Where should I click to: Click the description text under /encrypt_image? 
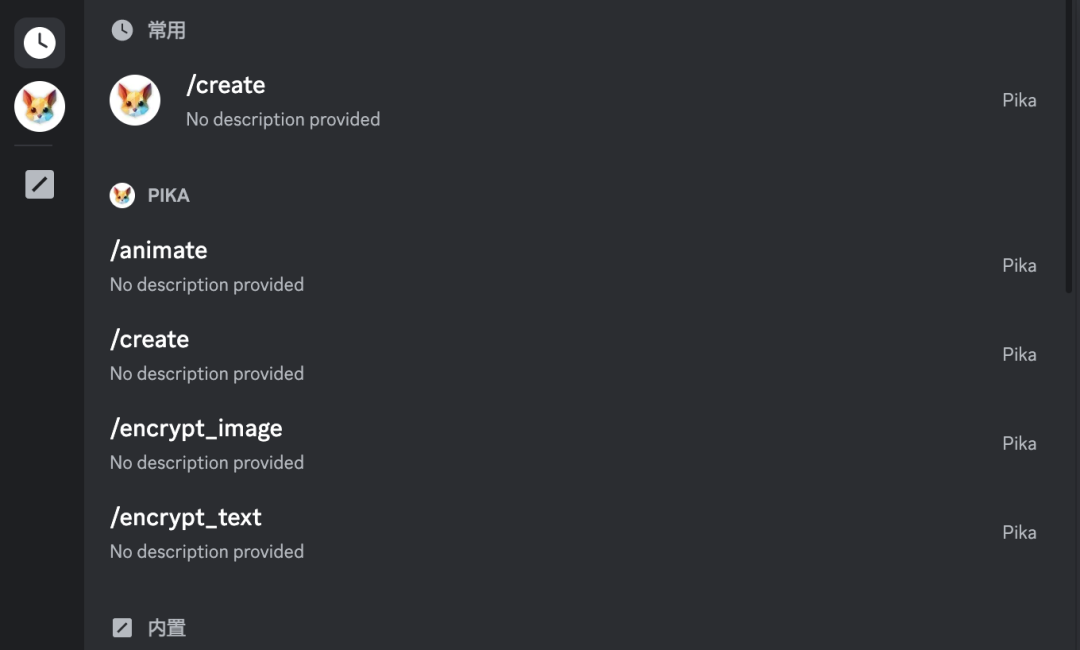click(207, 462)
